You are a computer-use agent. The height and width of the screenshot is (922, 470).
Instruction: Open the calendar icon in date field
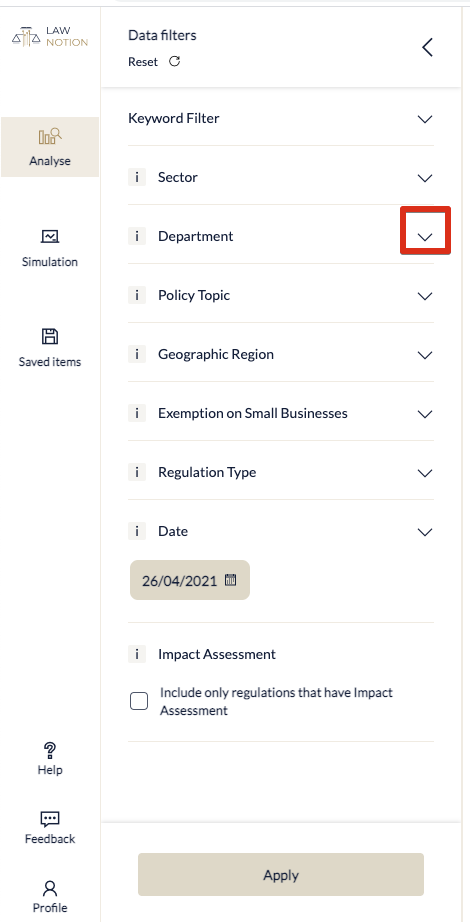(231, 580)
